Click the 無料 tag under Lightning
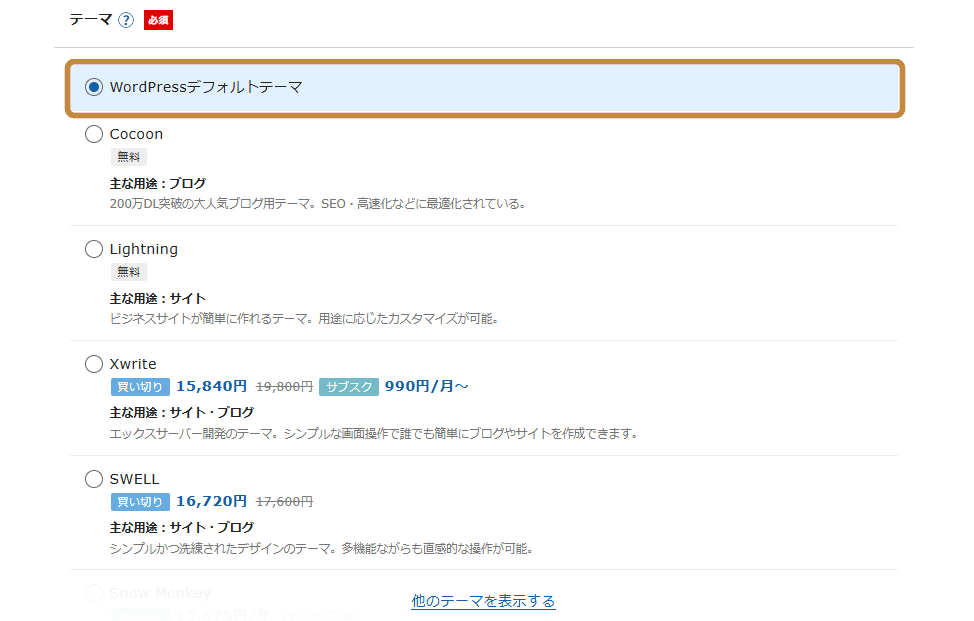Viewport: 974px width, 621px height. tap(129, 272)
